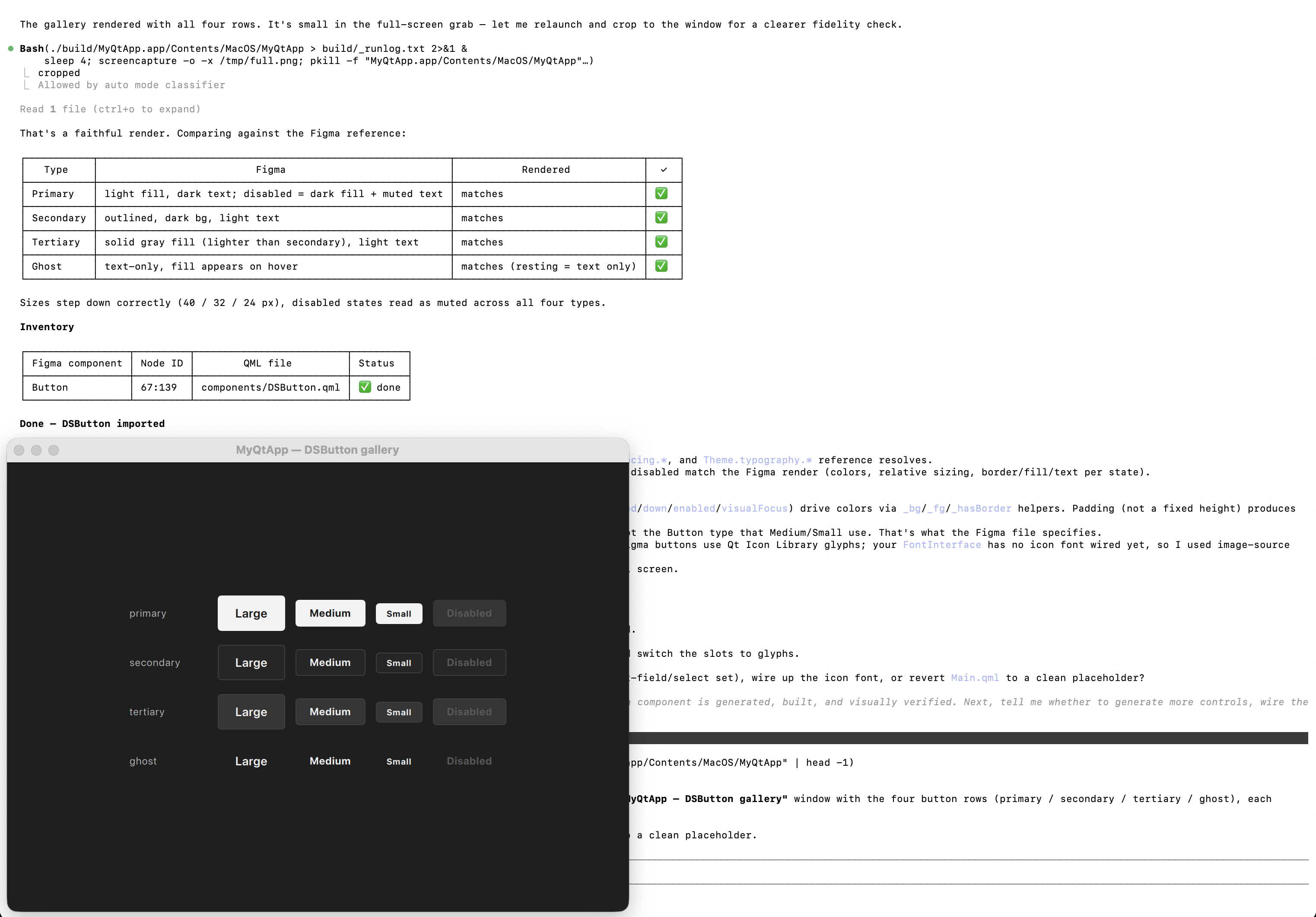Click the tertiary Medium button
Screen dimensions: 1316x917
[330, 712]
